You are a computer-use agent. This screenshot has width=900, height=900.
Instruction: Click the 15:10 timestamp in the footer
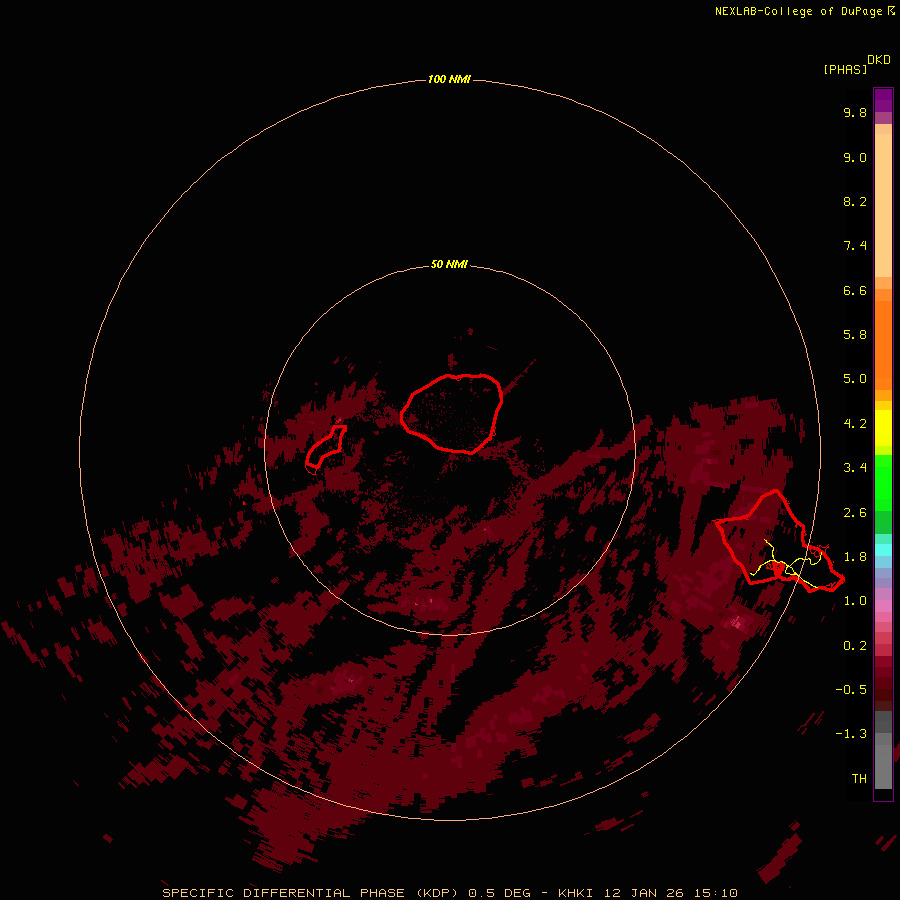pyautogui.click(x=717, y=893)
